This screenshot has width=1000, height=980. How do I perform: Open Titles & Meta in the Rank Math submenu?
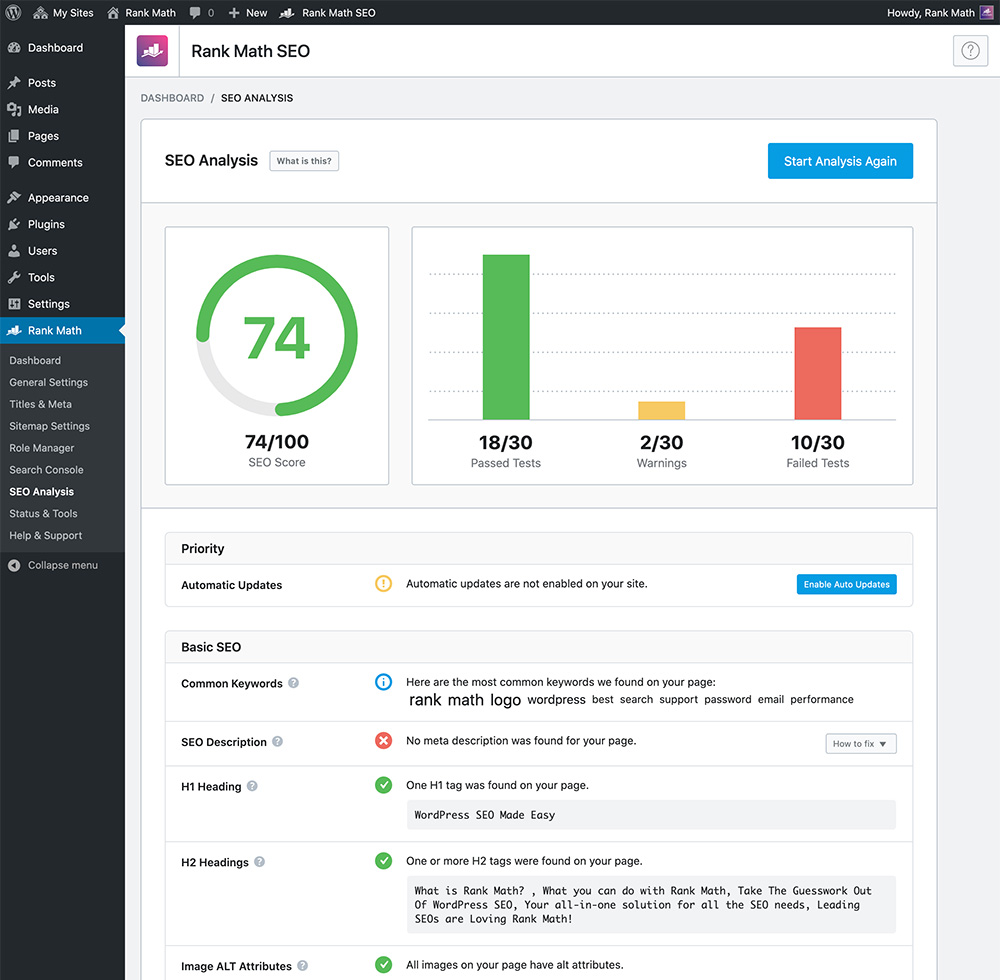click(x=38, y=404)
